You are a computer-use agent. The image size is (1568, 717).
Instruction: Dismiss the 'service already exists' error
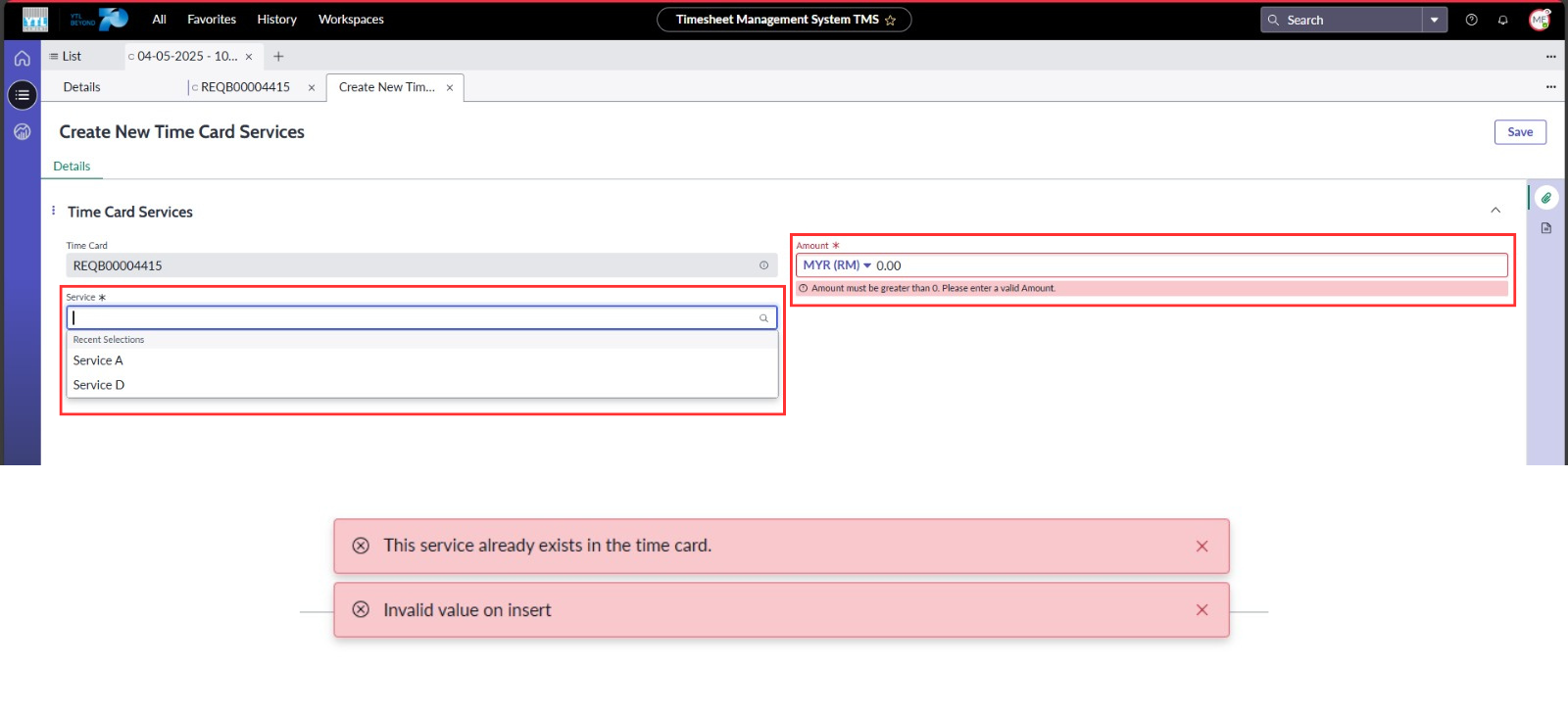tap(1201, 547)
